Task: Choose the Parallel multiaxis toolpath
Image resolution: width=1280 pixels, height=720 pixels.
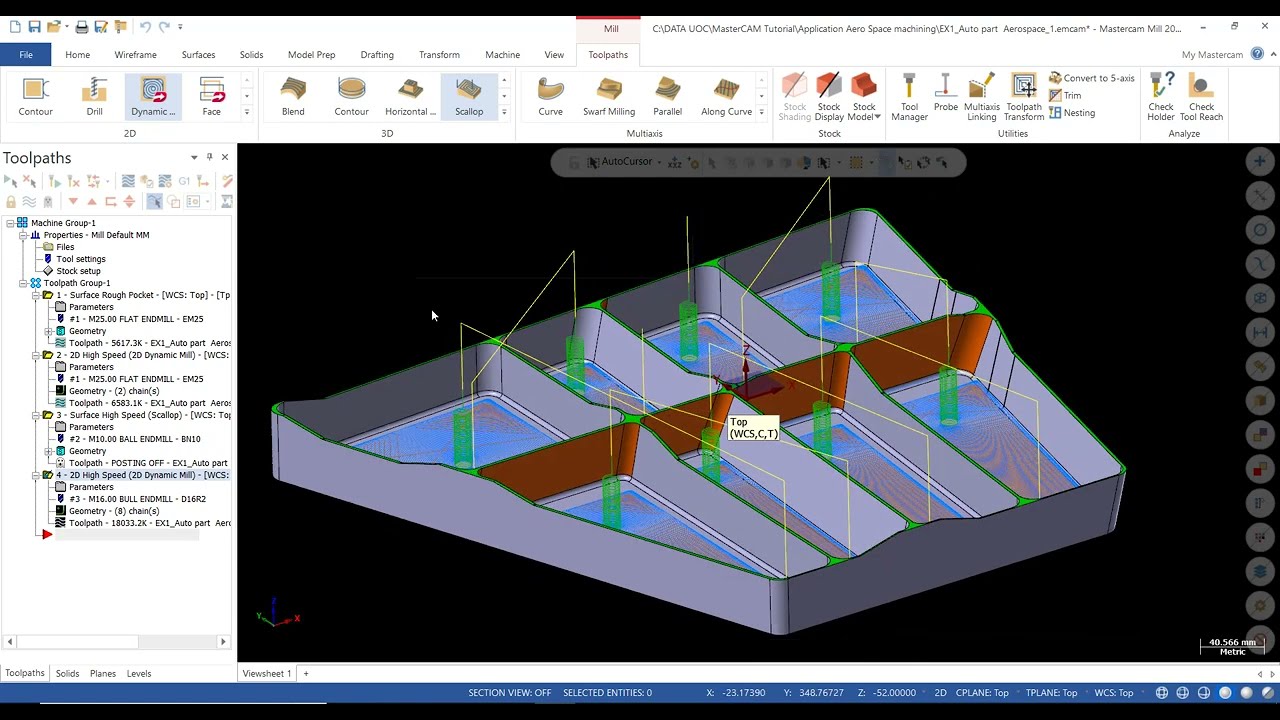Action: pyautogui.click(x=667, y=96)
